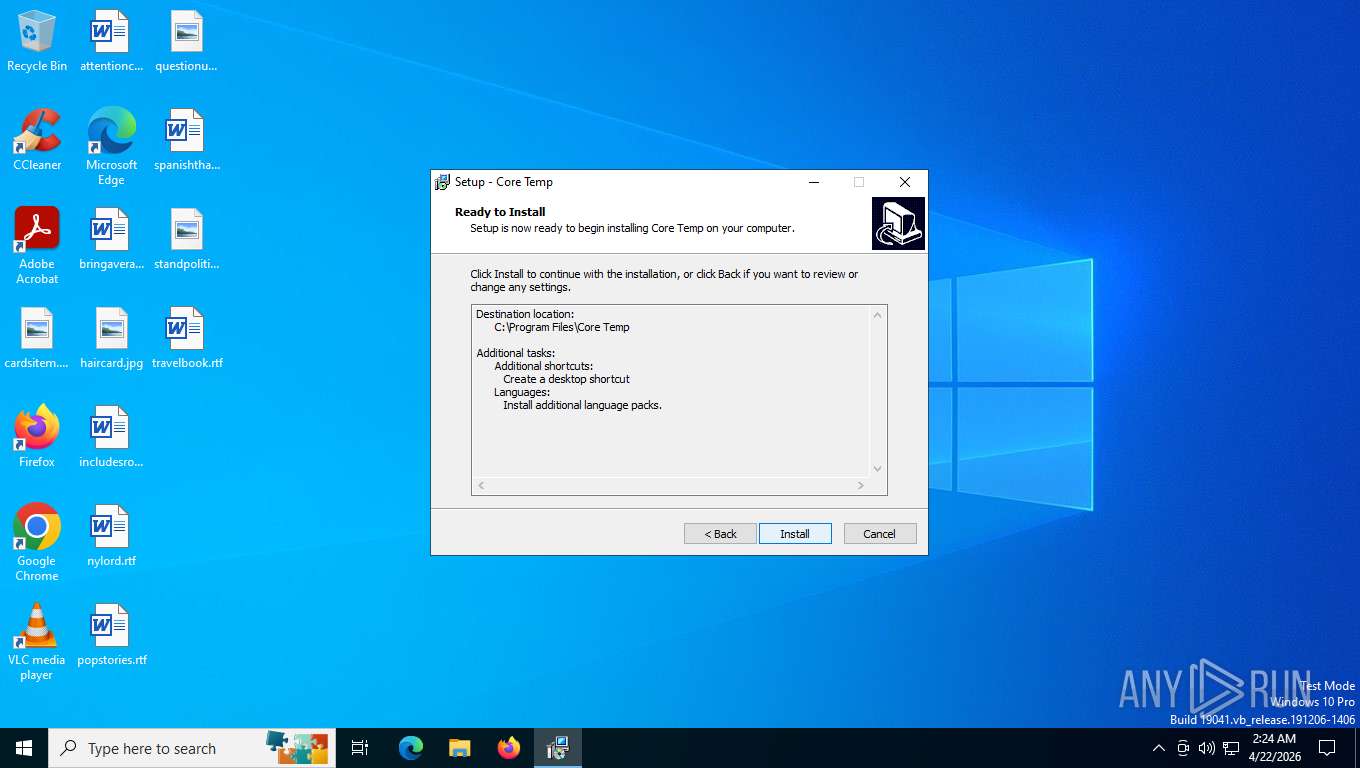Open the clock and calendar flyout
This screenshot has width=1360, height=768.
[x=1276, y=748]
